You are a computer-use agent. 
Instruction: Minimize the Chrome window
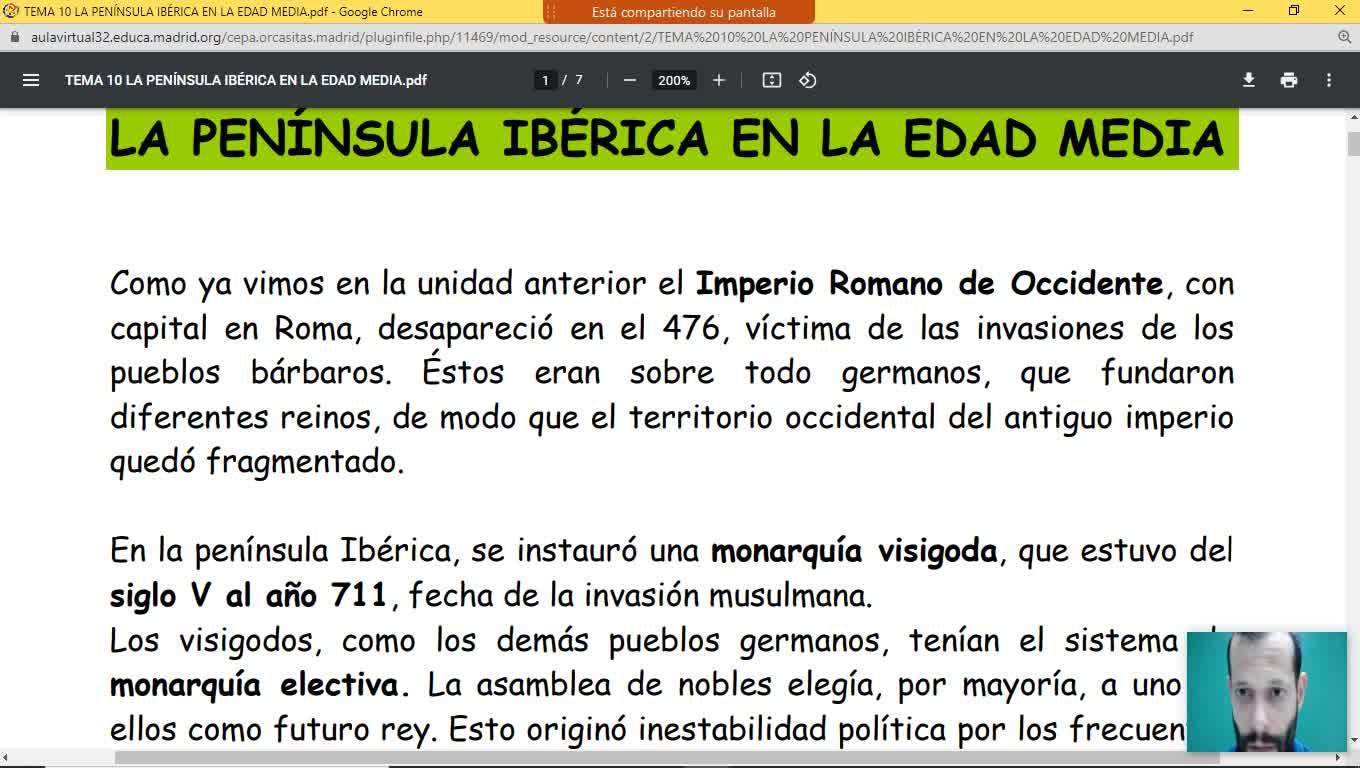1248,11
